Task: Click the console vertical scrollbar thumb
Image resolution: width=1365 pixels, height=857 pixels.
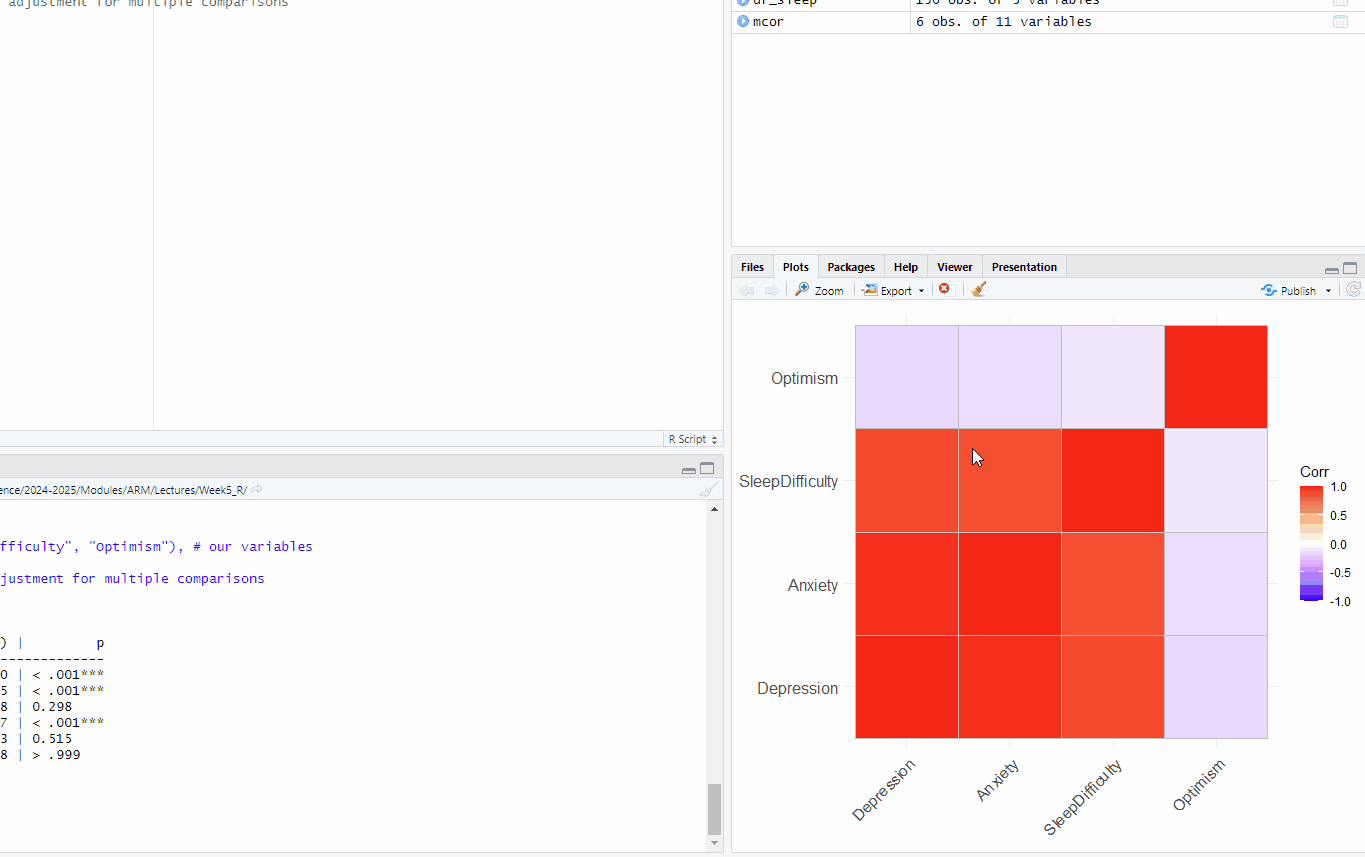Action: click(x=713, y=808)
